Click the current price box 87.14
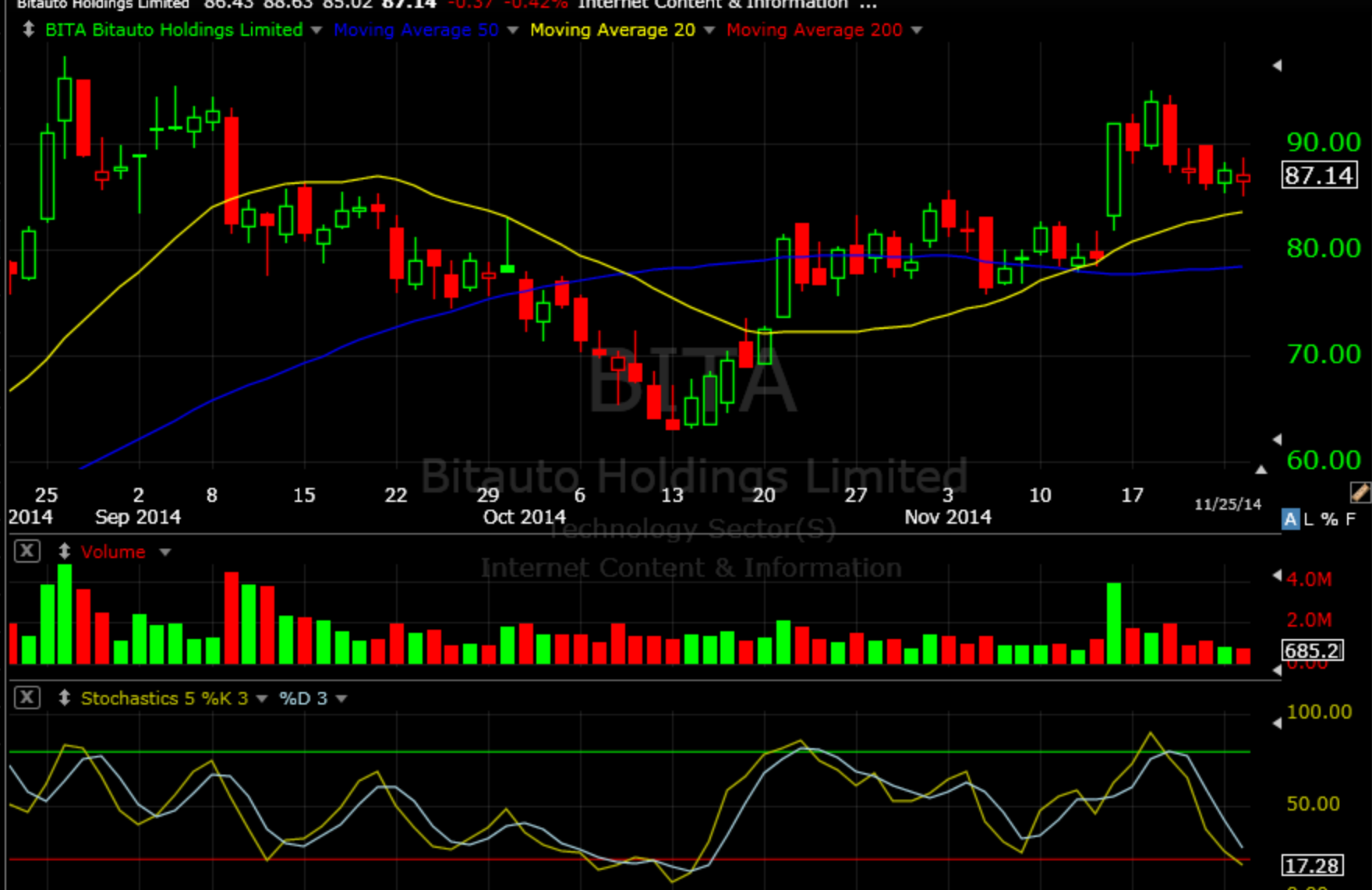 click(x=1320, y=175)
